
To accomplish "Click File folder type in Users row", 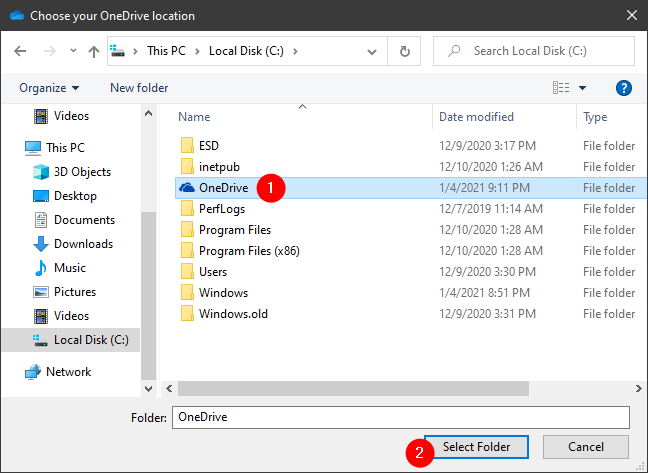I will [609, 272].
